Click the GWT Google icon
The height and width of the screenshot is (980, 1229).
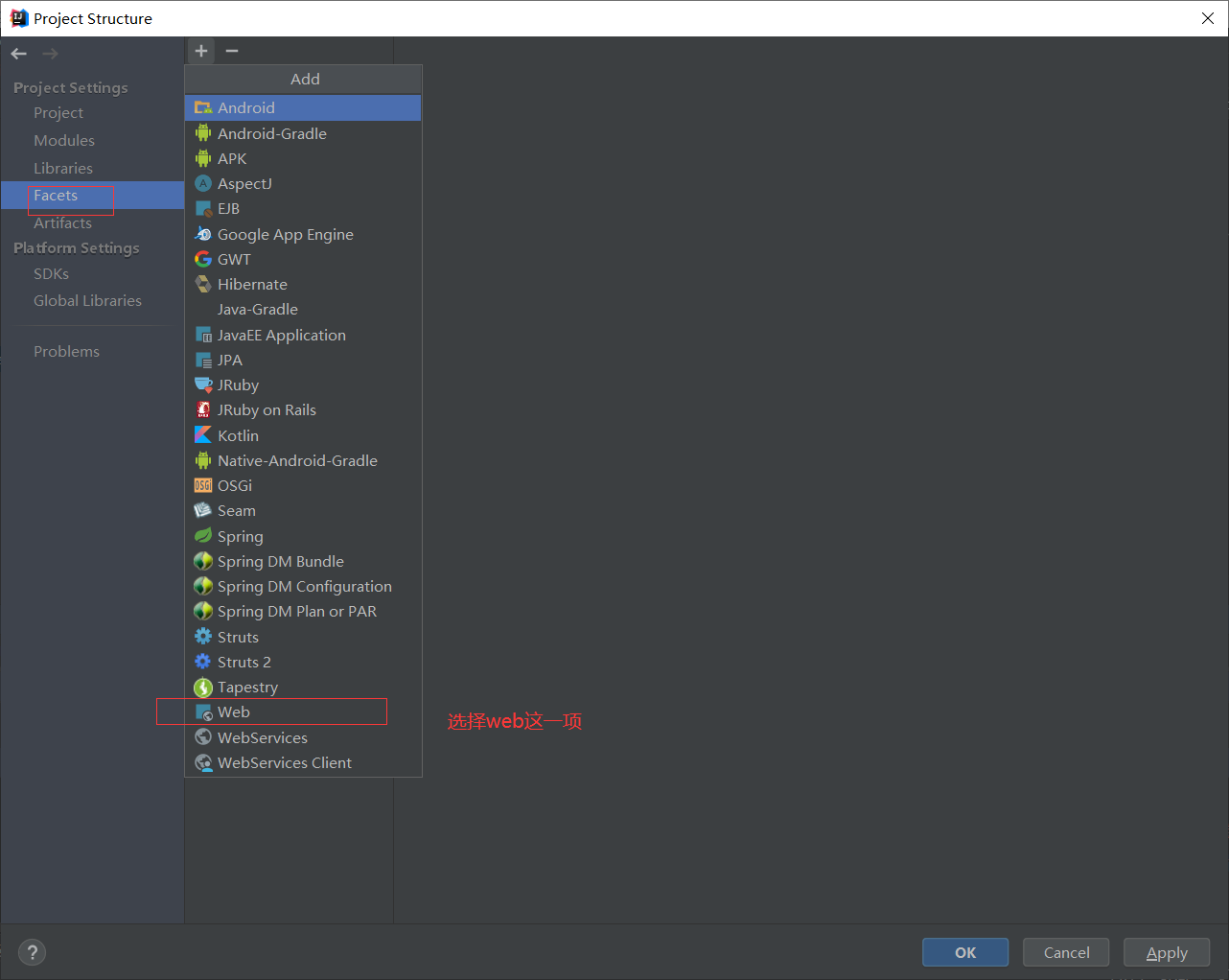click(x=203, y=259)
